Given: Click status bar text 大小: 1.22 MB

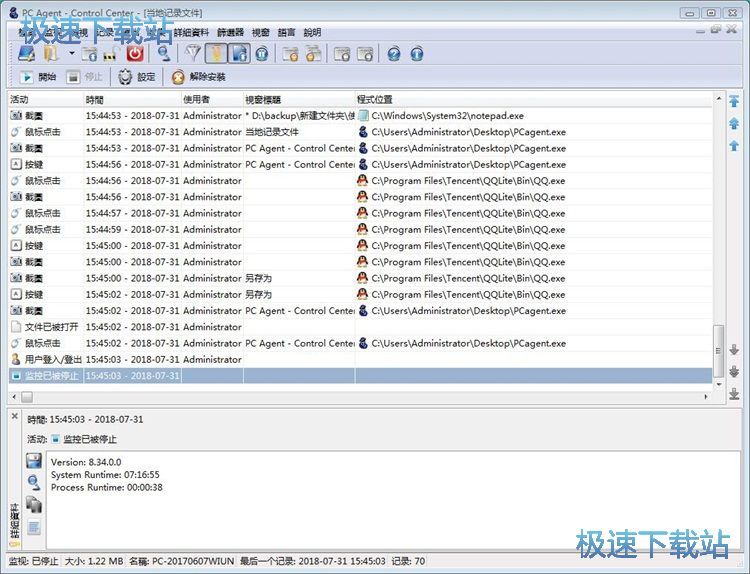Looking at the screenshot, I should click(94, 561).
